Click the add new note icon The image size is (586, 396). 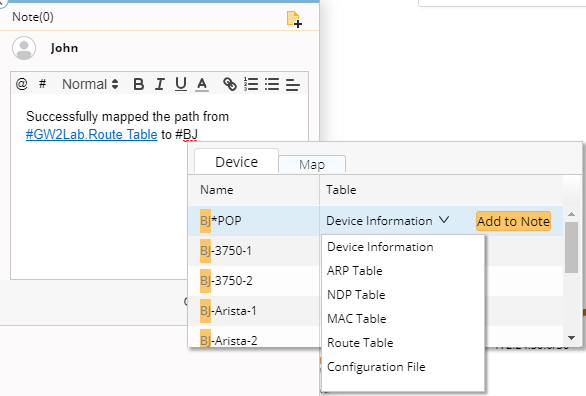point(294,19)
